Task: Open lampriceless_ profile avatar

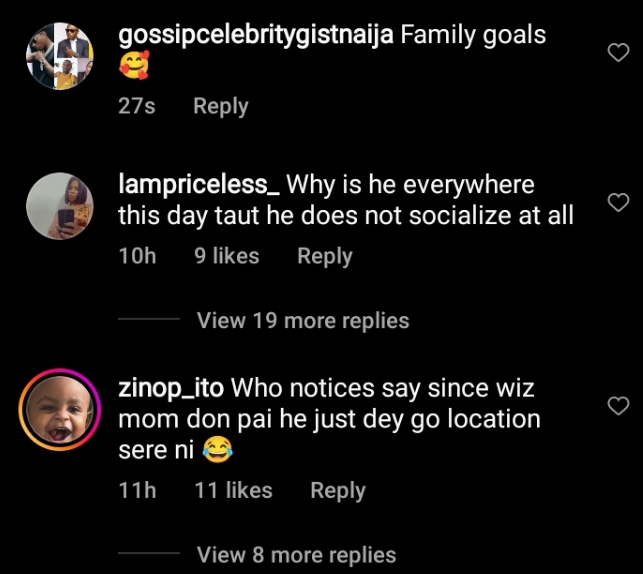Action: [x=56, y=205]
